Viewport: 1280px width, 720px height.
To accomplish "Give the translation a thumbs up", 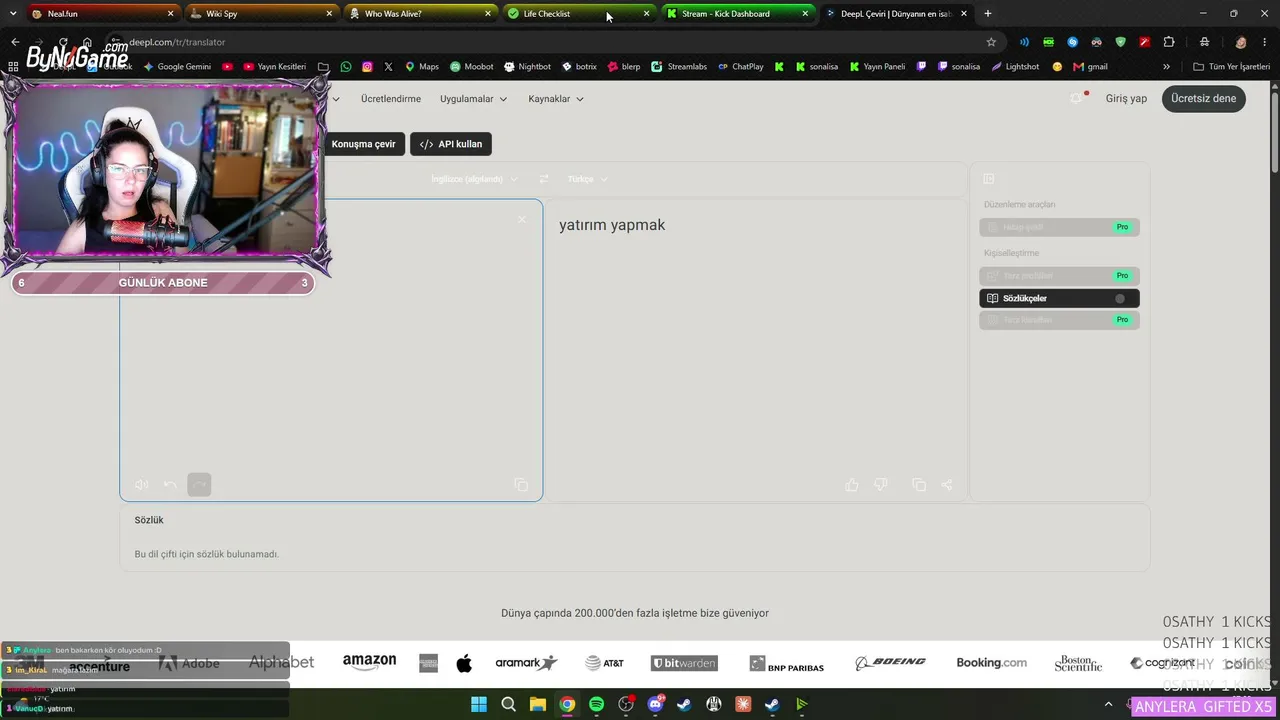I will 852,485.
